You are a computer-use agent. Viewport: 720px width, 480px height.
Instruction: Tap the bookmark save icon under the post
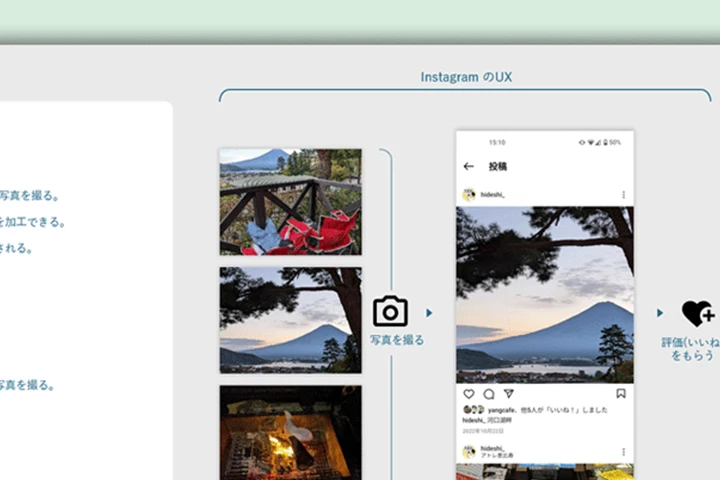621,394
